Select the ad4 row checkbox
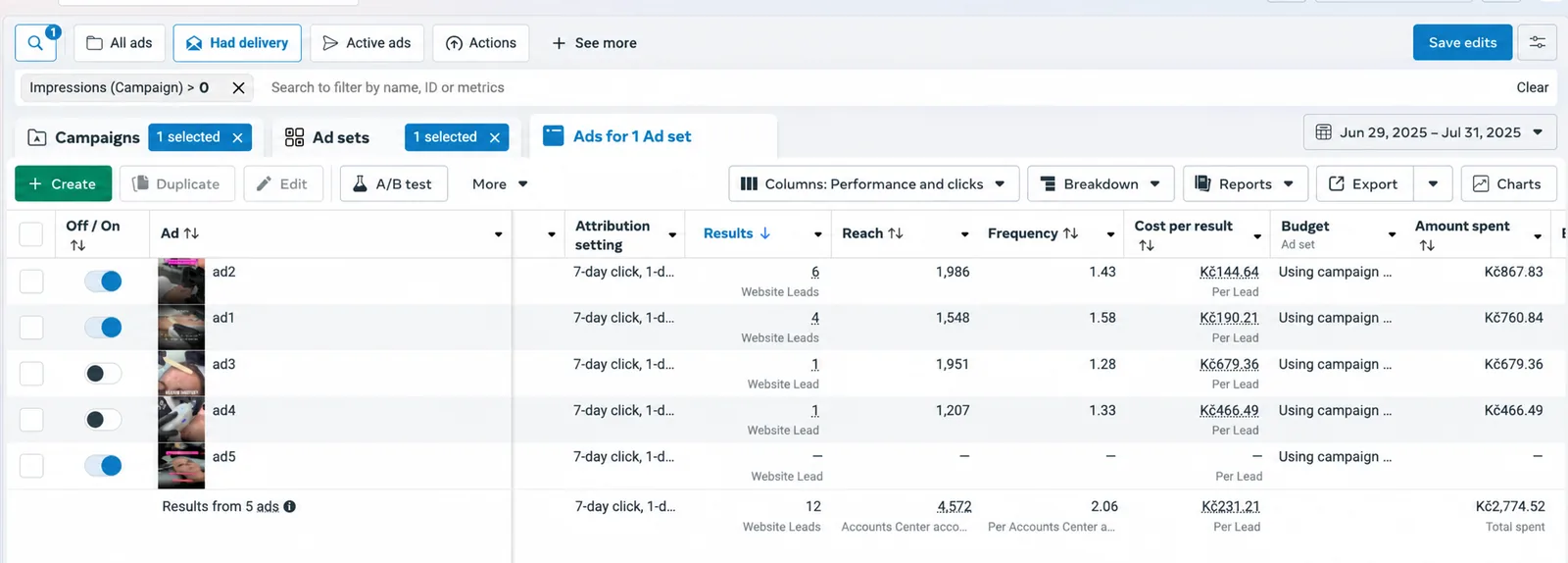 click(31, 420)
